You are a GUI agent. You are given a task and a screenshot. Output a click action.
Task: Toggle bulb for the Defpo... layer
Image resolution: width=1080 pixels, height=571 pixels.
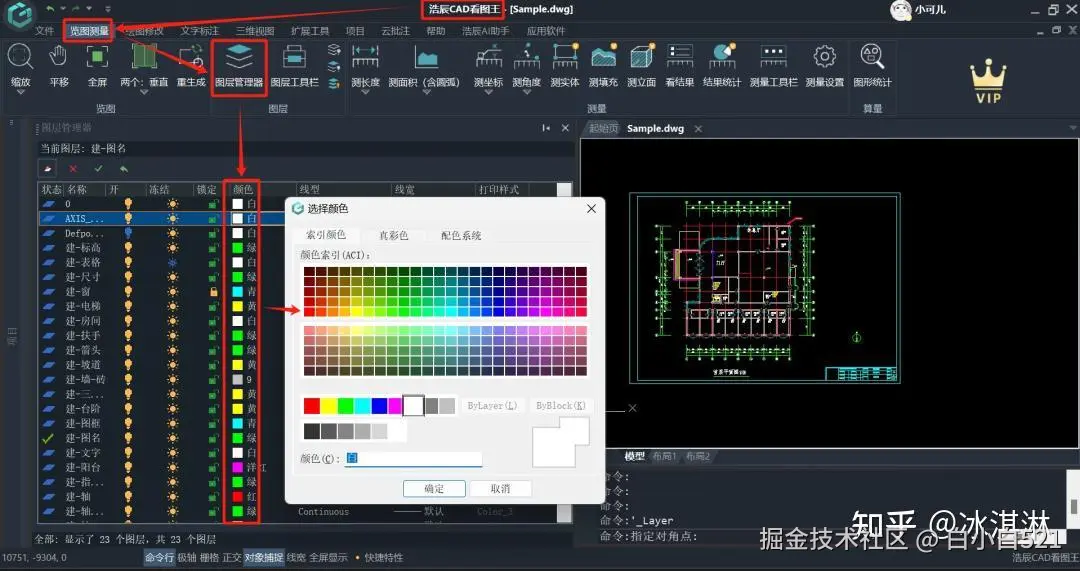[128, 233]
